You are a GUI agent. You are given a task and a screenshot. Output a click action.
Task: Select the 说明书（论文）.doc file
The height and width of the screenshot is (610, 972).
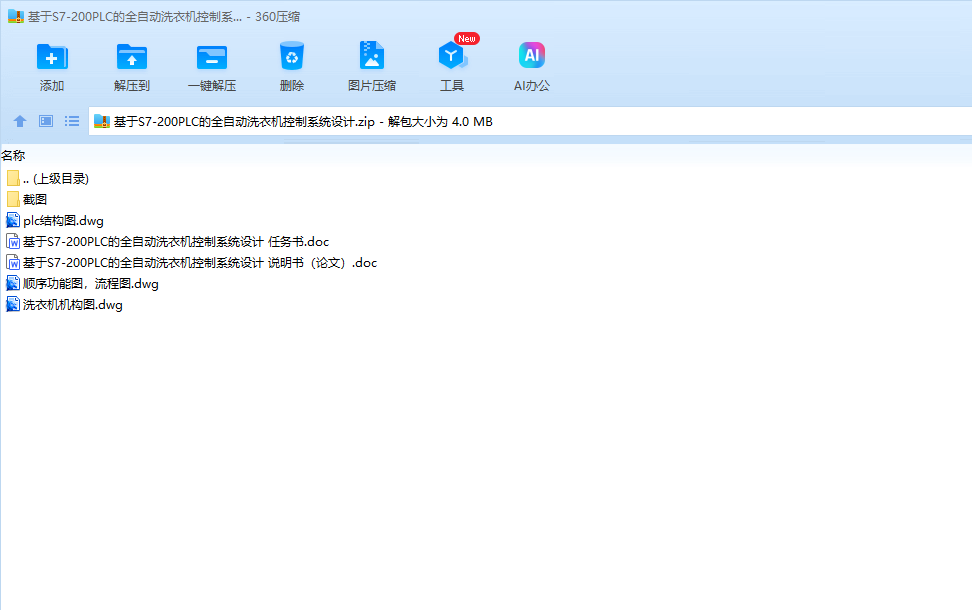pos(192,263)
